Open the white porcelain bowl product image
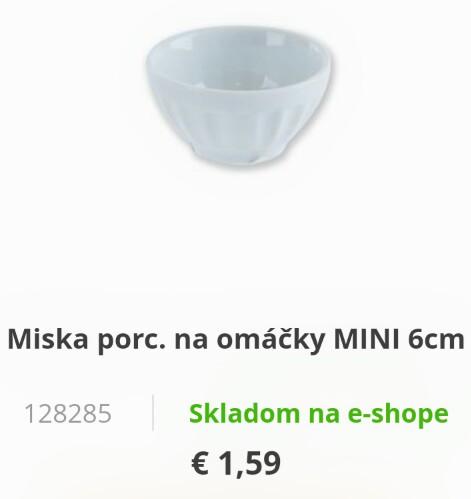This screenshot has height=499, width=471. tap(239, 97)
